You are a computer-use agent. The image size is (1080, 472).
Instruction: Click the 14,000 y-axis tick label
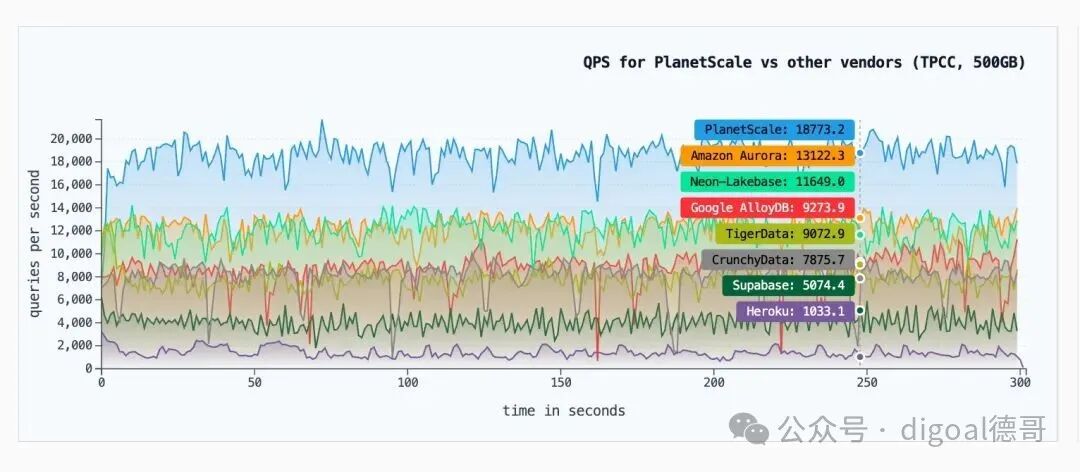(72, 207)
